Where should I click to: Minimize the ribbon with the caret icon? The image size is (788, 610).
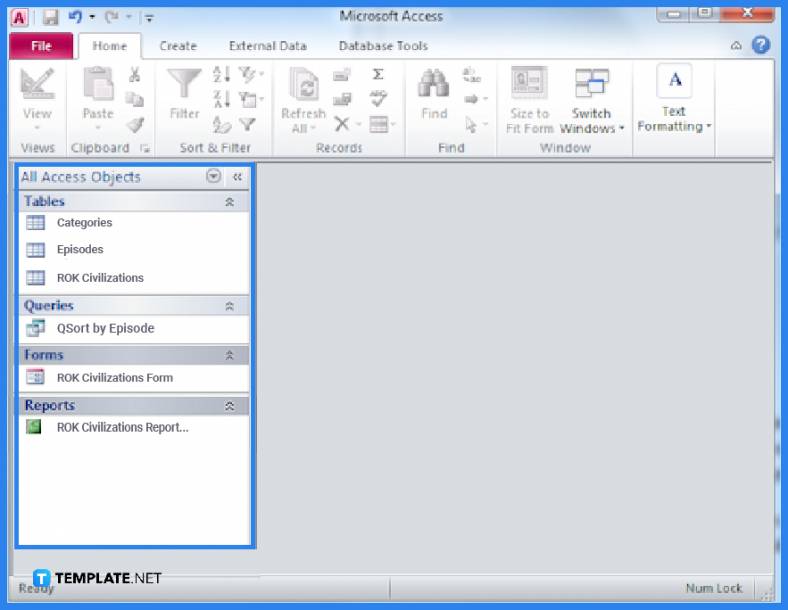736,46
